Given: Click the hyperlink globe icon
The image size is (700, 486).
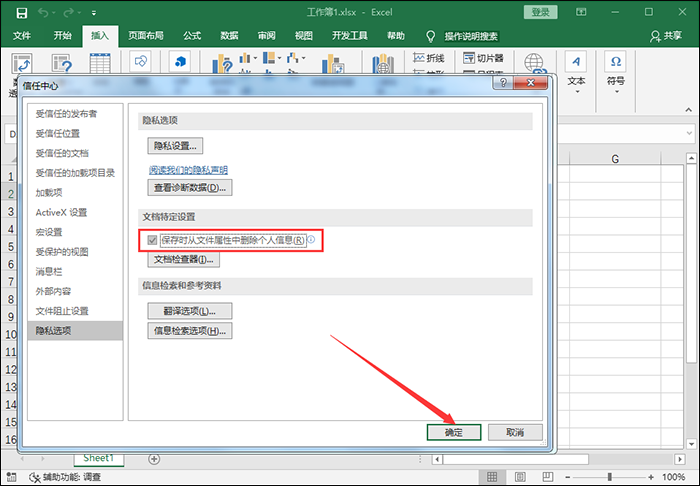Looking at the screenshot, I should [x=534, y=63].
